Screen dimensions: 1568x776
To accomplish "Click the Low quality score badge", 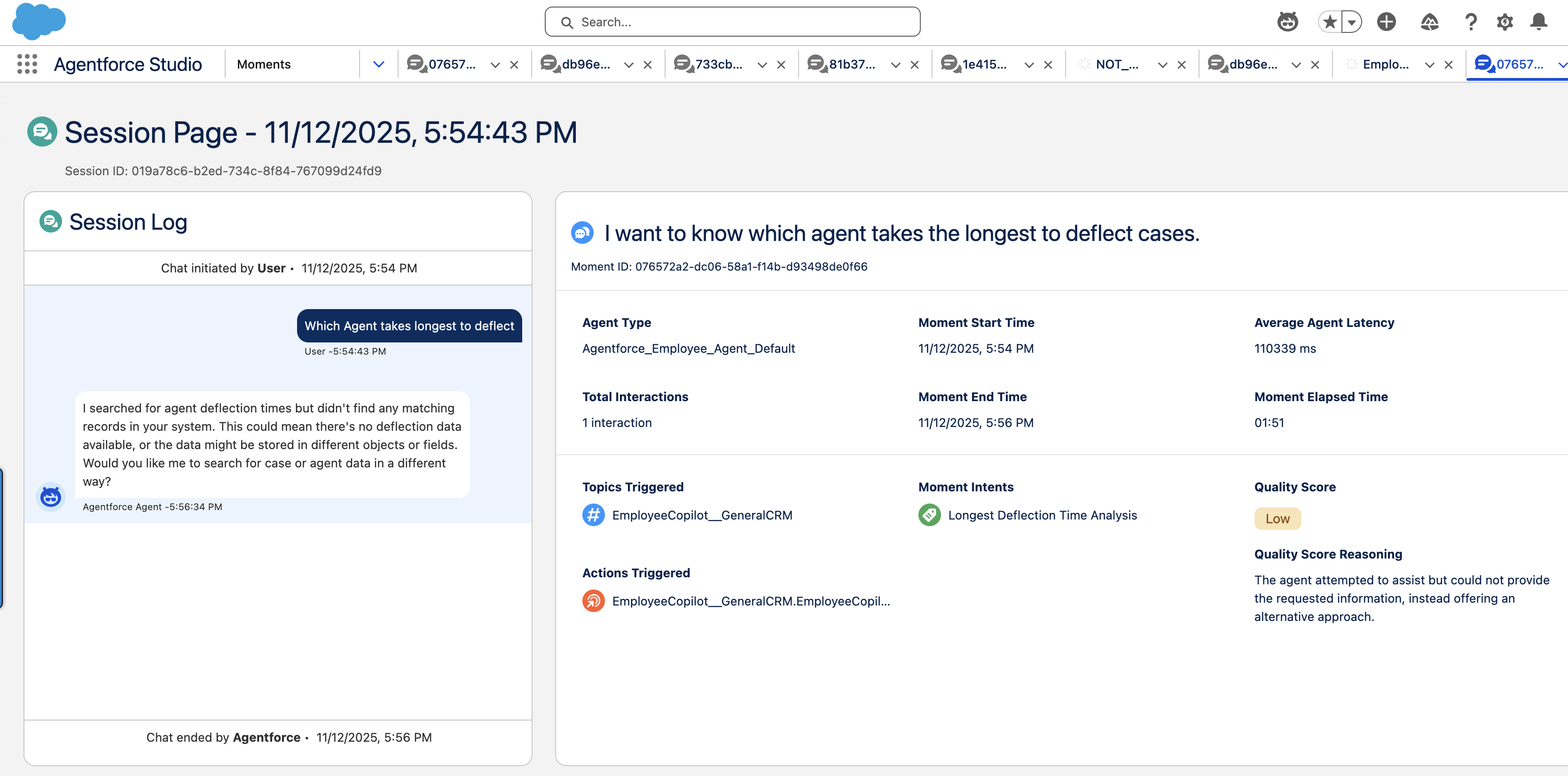I will point(1277,518).
